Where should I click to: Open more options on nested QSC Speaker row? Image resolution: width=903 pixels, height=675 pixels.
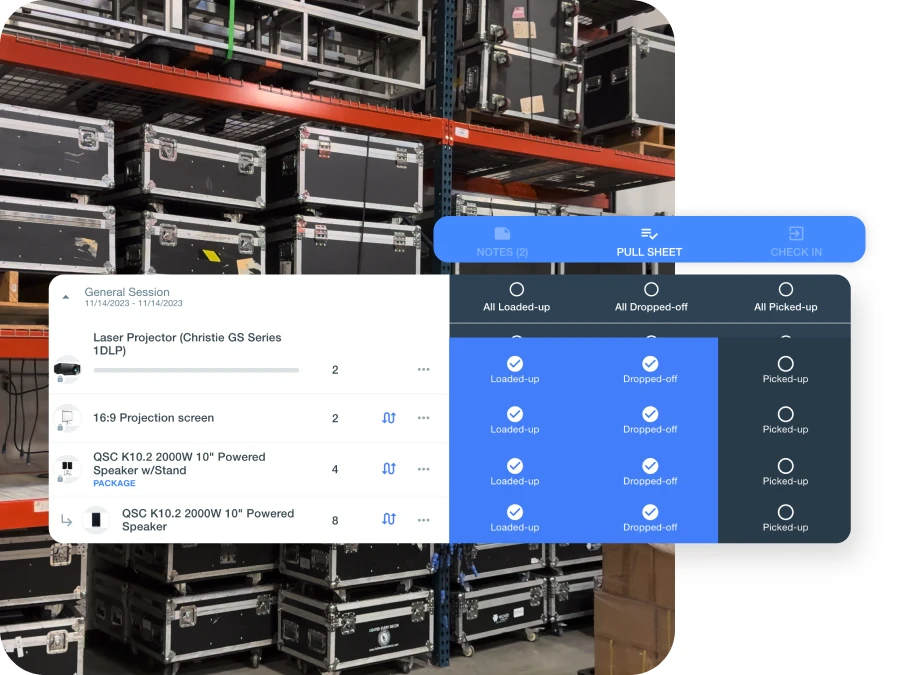pyautogui.click(x=424, y=519)
